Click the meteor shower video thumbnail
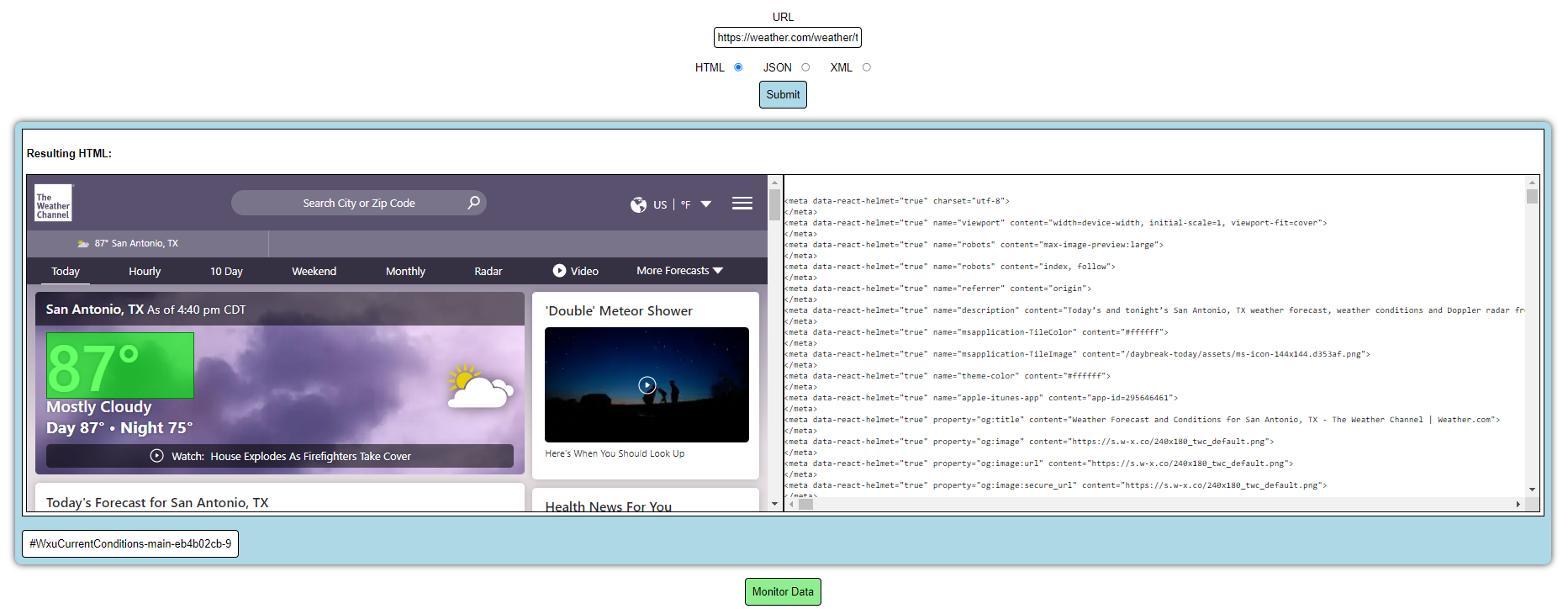1568x609 pixels. [647, 384]
